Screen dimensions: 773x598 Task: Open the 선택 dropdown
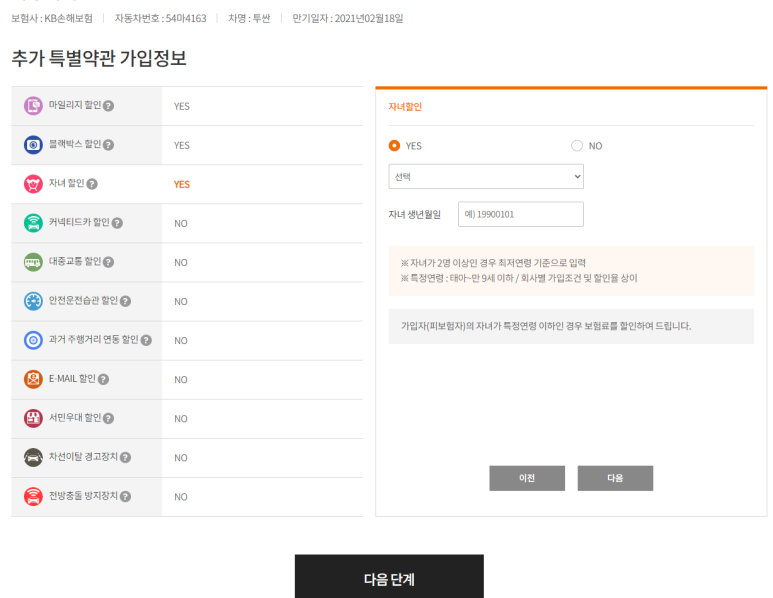pos(486,176)
